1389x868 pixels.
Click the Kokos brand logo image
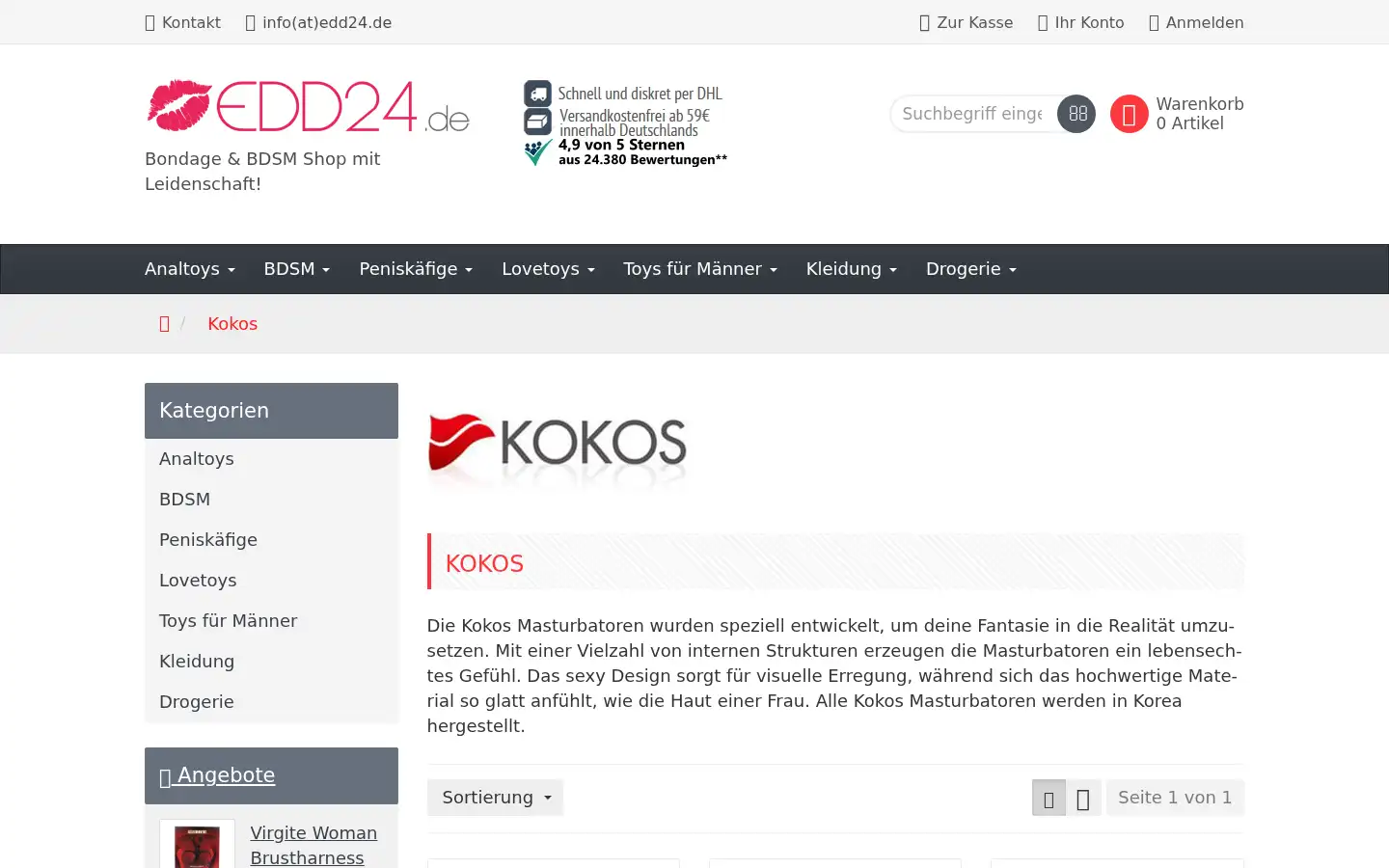(557, 449)
